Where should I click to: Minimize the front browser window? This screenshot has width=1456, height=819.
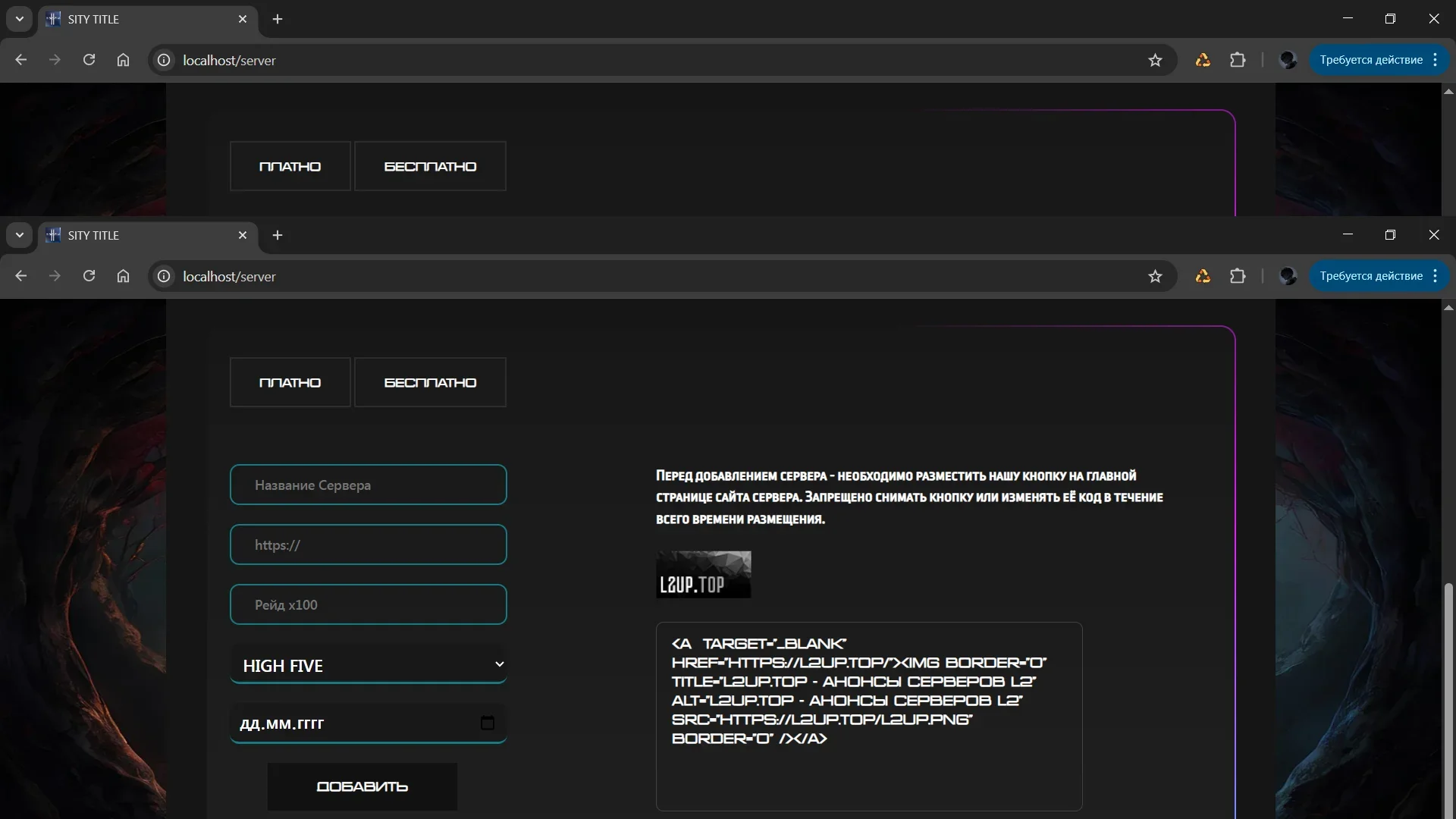tap(1348, 235)
